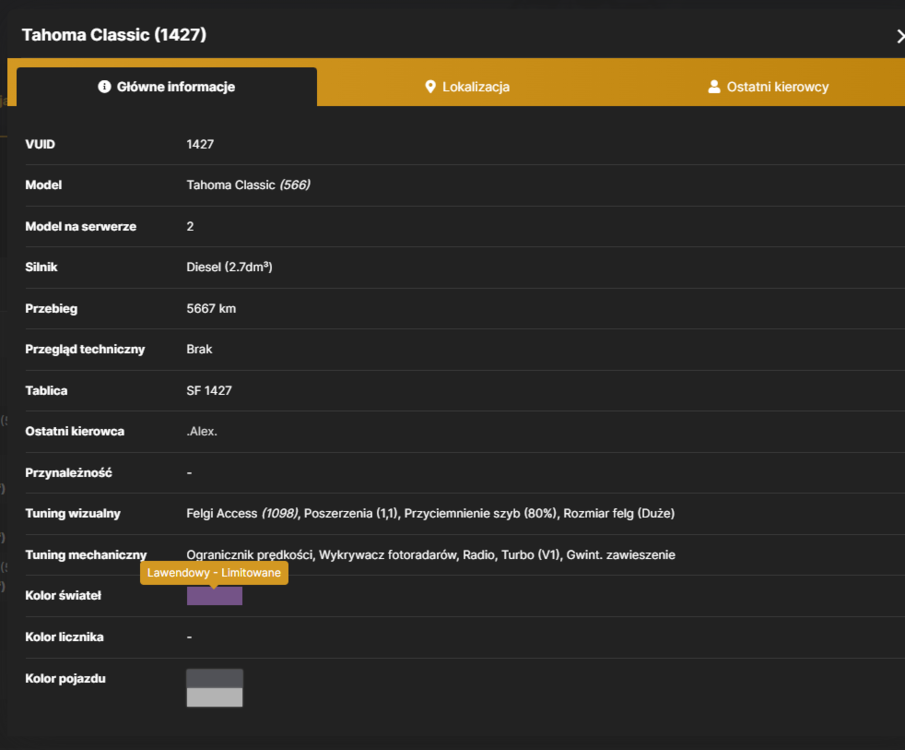
Task: Select the Przegląd techniczny value Brak
Action: pyautogui.click(x=199, y=349)
